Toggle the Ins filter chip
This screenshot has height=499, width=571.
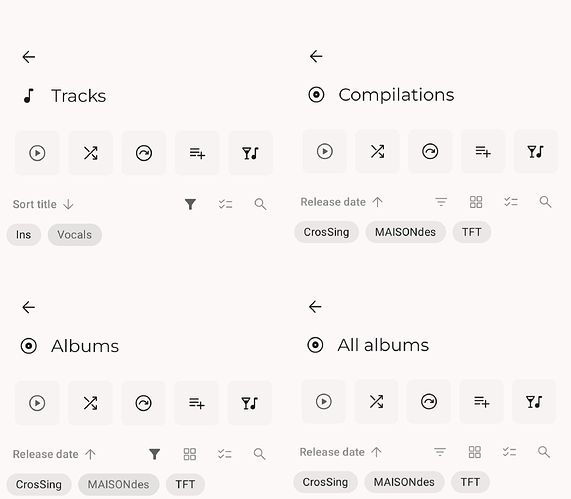(24, 235)
